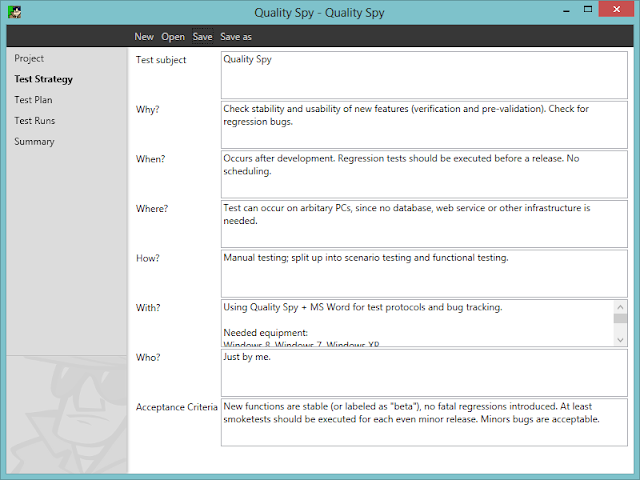Click New in the toolbar
Viewport: 640px width, 480px height.
coord(144,37)
